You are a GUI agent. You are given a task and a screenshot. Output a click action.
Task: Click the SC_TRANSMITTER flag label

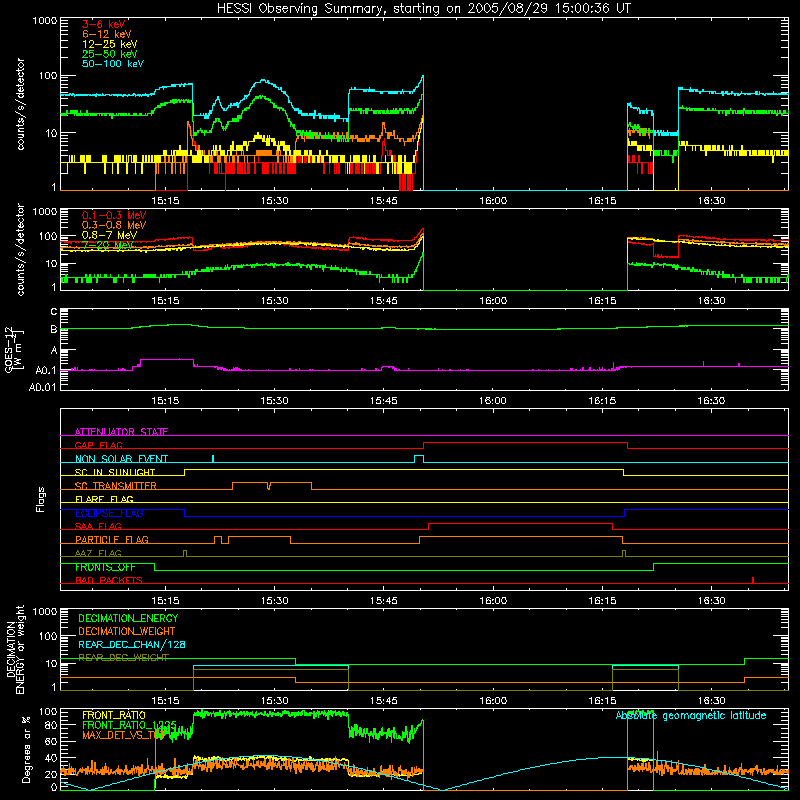coord(115,486)
